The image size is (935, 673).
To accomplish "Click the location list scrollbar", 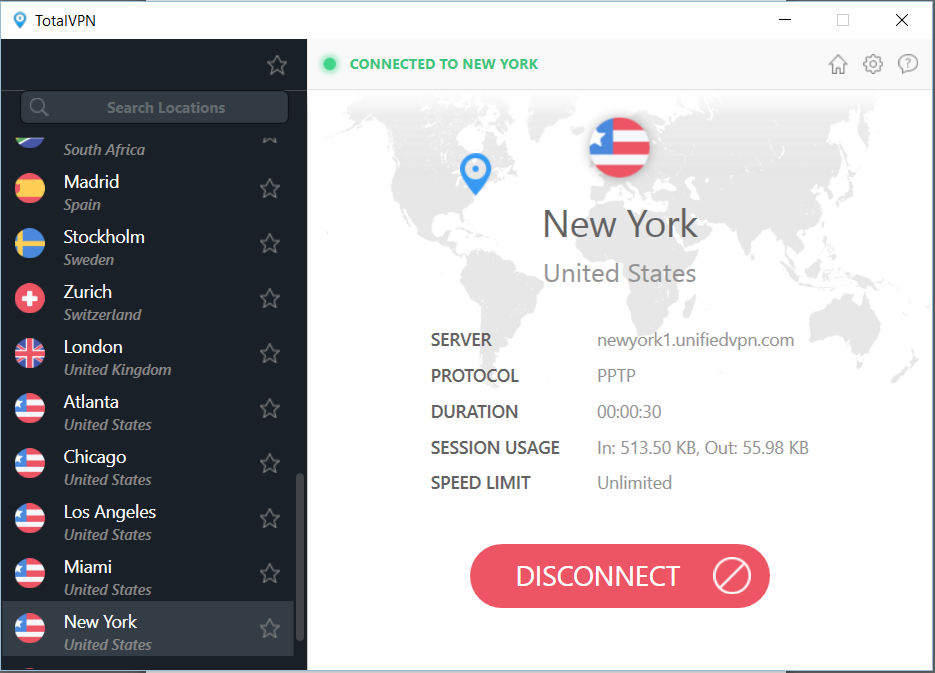I will tap(300, 557).
